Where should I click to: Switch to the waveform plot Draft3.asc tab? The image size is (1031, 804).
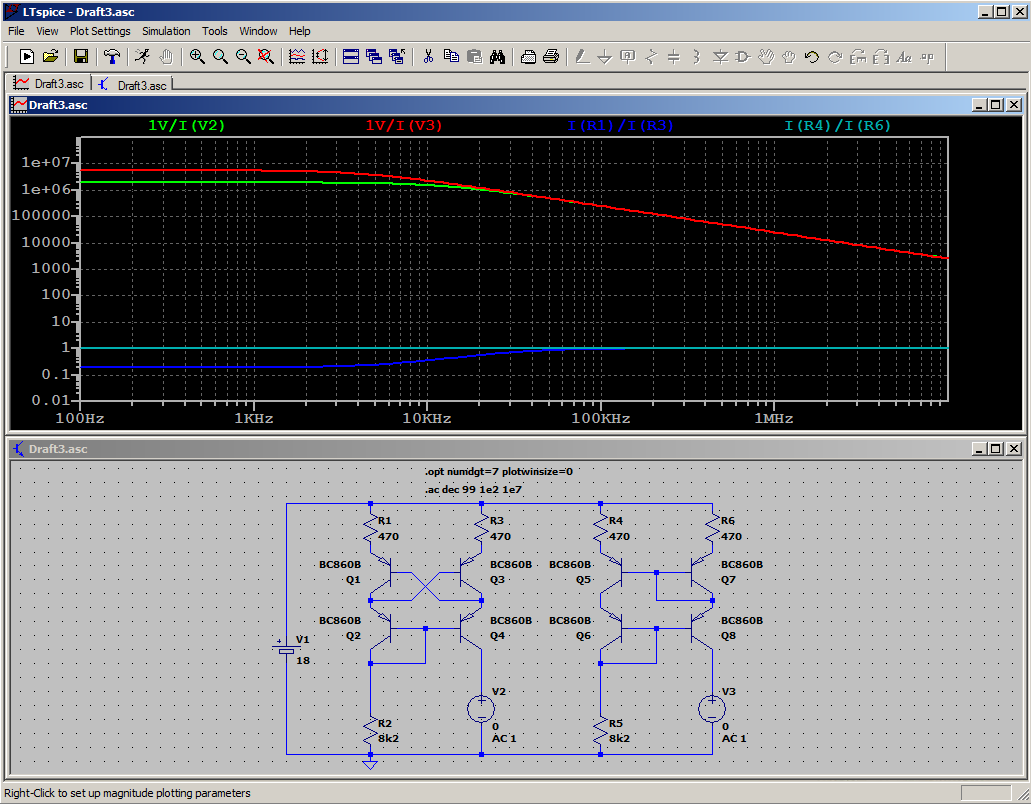coord(50,84)
